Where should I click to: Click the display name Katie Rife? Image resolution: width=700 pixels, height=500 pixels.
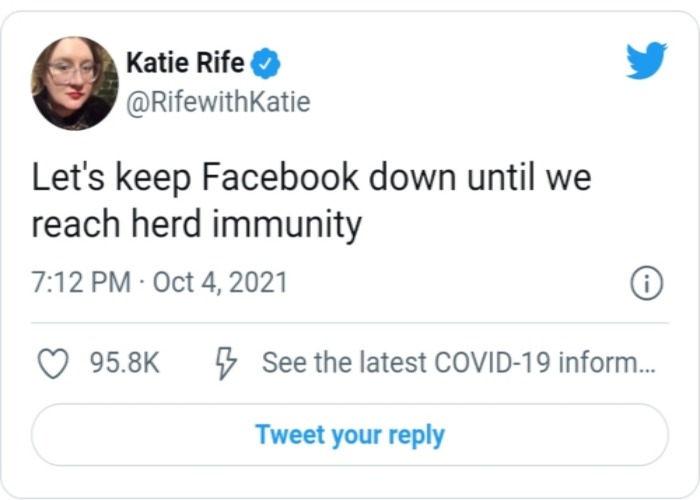click(x=185, y=64)
